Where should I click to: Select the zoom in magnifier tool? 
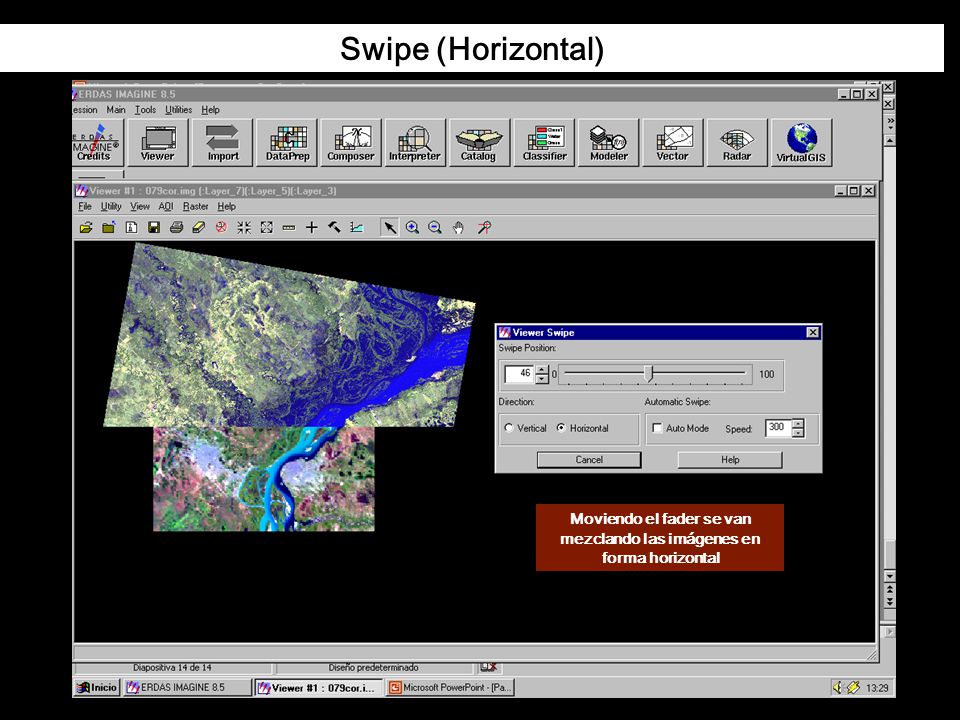[412, 228]
